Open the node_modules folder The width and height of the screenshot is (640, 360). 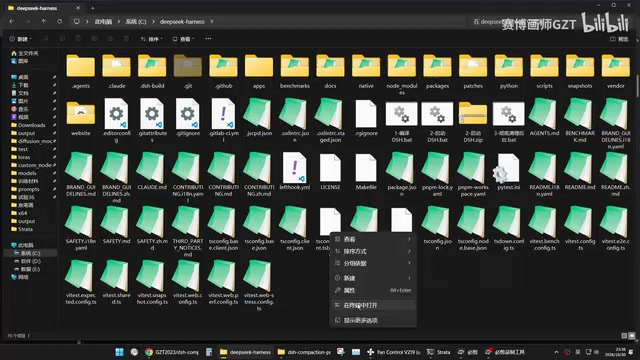tap(402, 73)
